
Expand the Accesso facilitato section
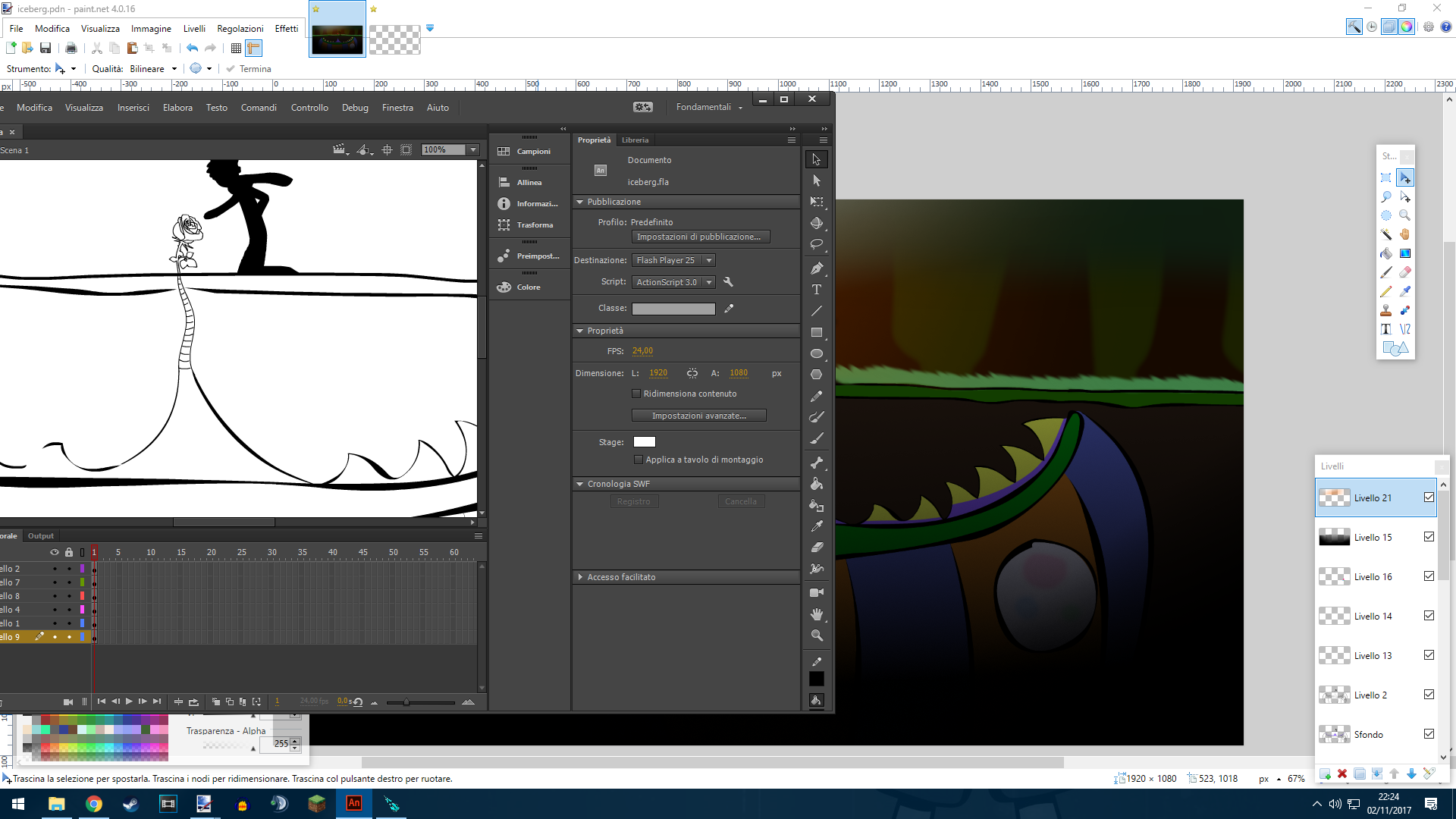pyautogui.click(x=581, y=577)
